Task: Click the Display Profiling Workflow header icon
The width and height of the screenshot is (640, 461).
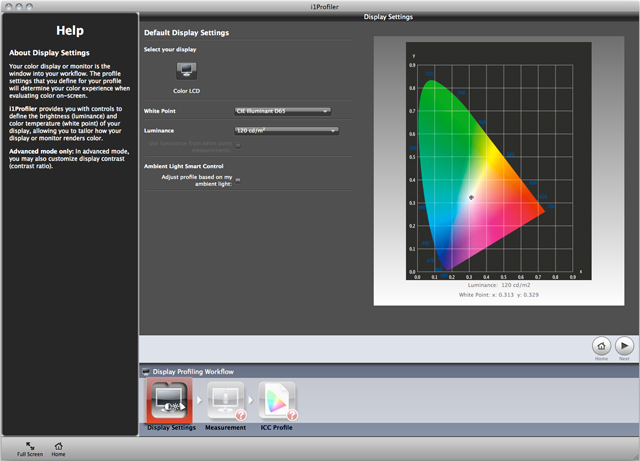Action: [146, 372]
